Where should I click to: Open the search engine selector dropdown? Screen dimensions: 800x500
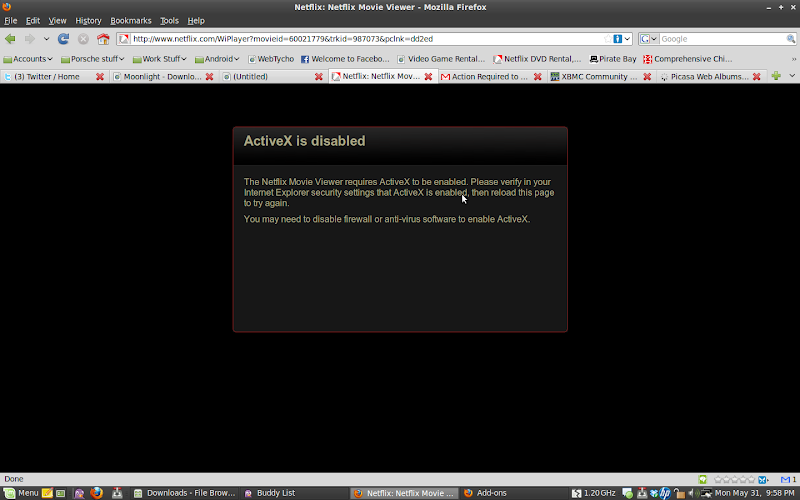click(x=649, y=39)
